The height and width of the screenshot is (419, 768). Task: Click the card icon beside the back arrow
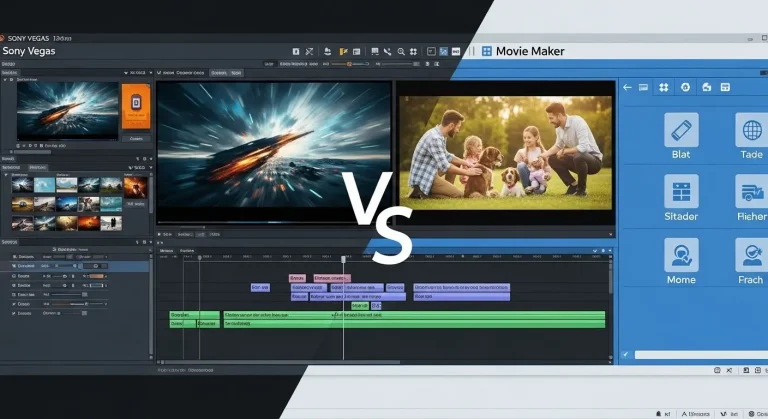[644, 87]
